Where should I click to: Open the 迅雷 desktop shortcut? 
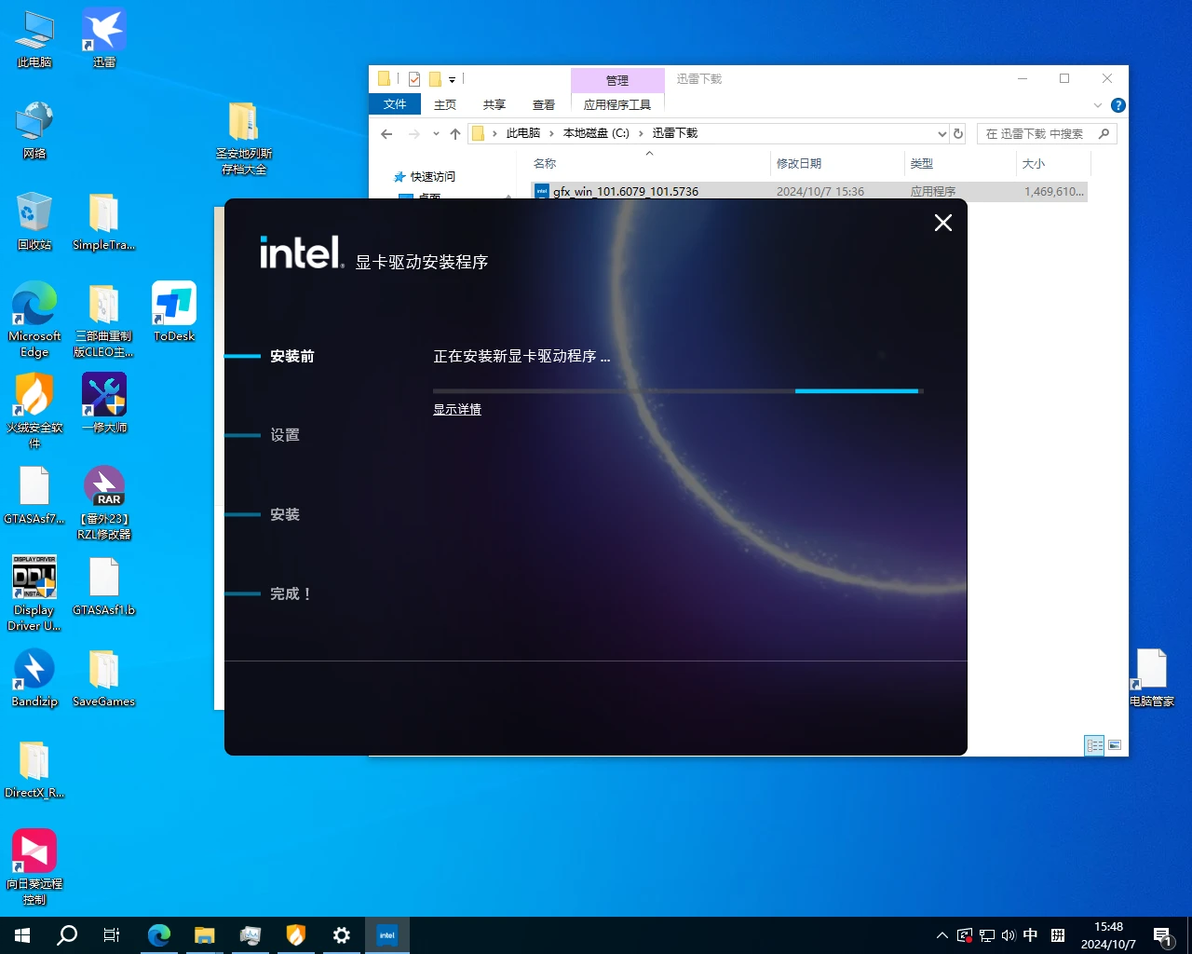tap(104, 37)
